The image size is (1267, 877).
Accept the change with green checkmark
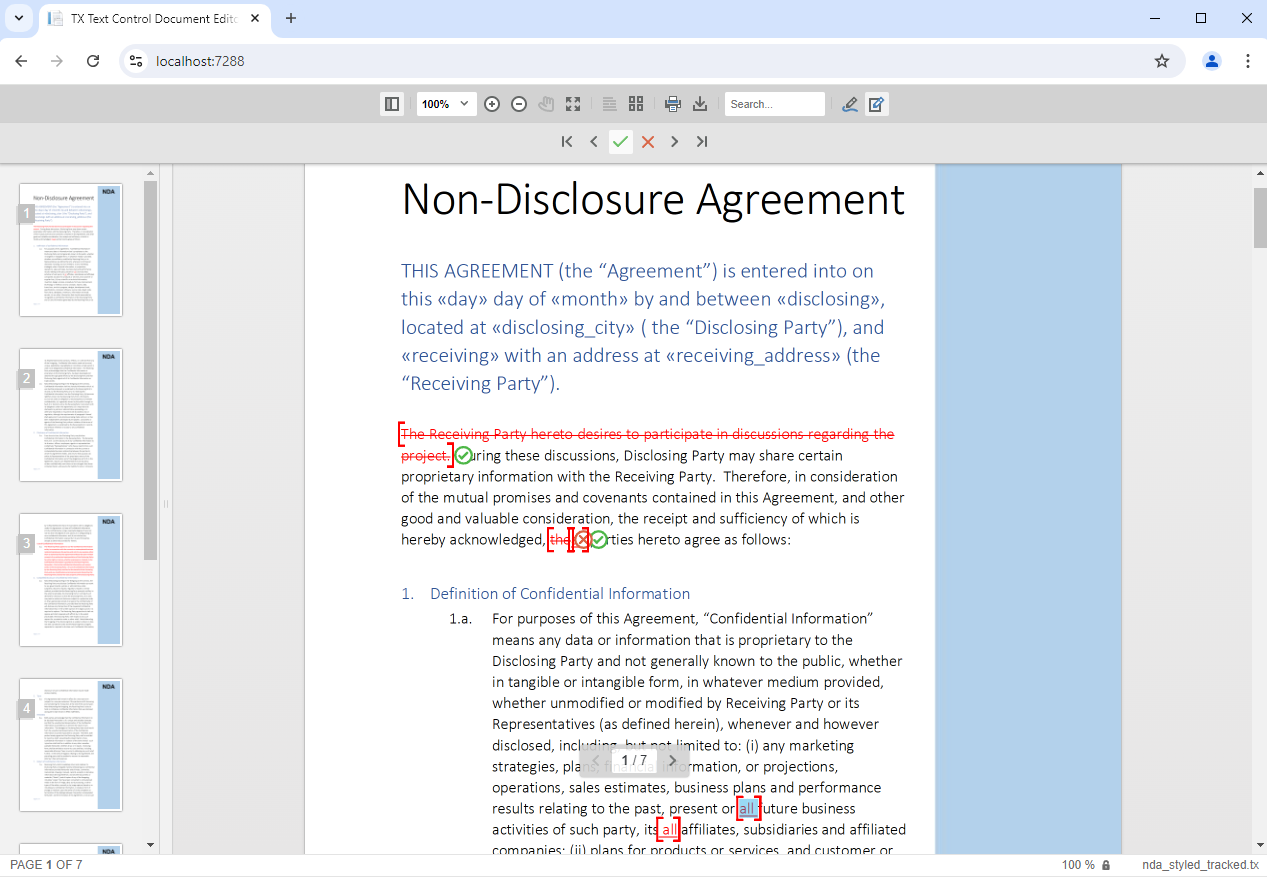[621, 142]
